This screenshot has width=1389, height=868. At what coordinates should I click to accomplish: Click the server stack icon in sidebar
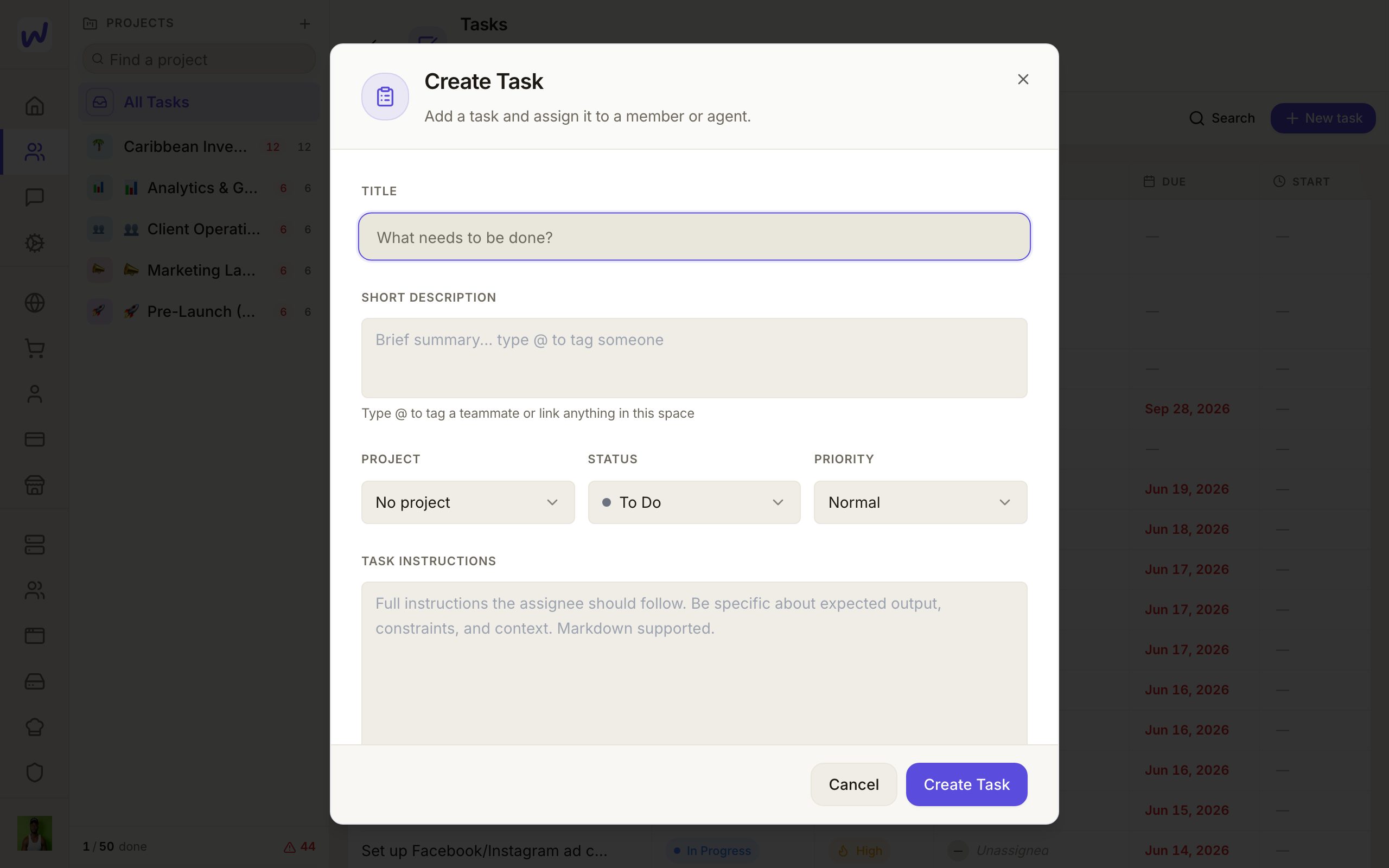34,545
